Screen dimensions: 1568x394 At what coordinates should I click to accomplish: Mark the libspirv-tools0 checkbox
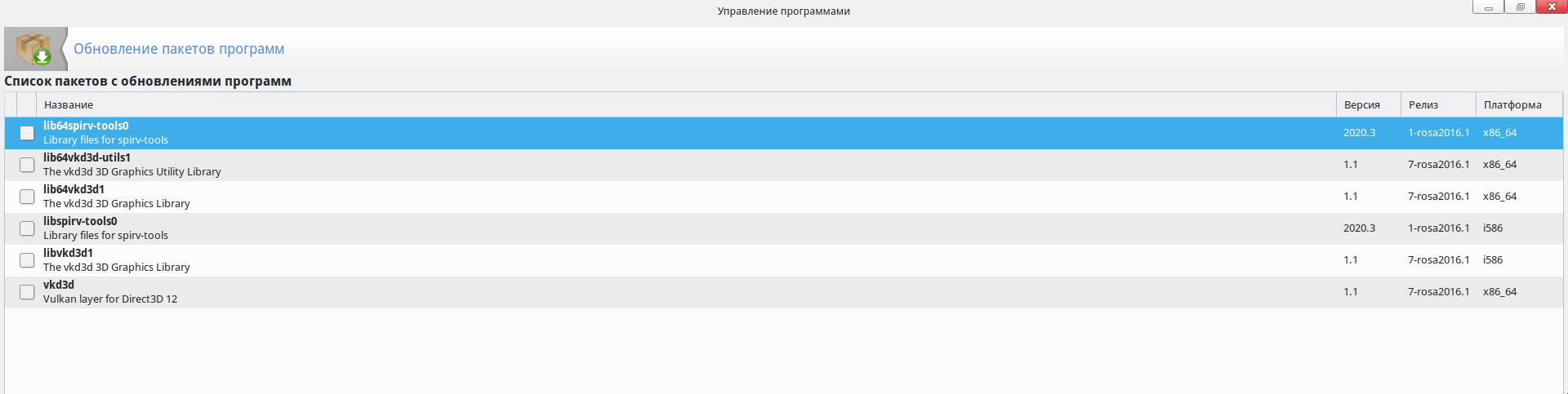pos(27,228)
